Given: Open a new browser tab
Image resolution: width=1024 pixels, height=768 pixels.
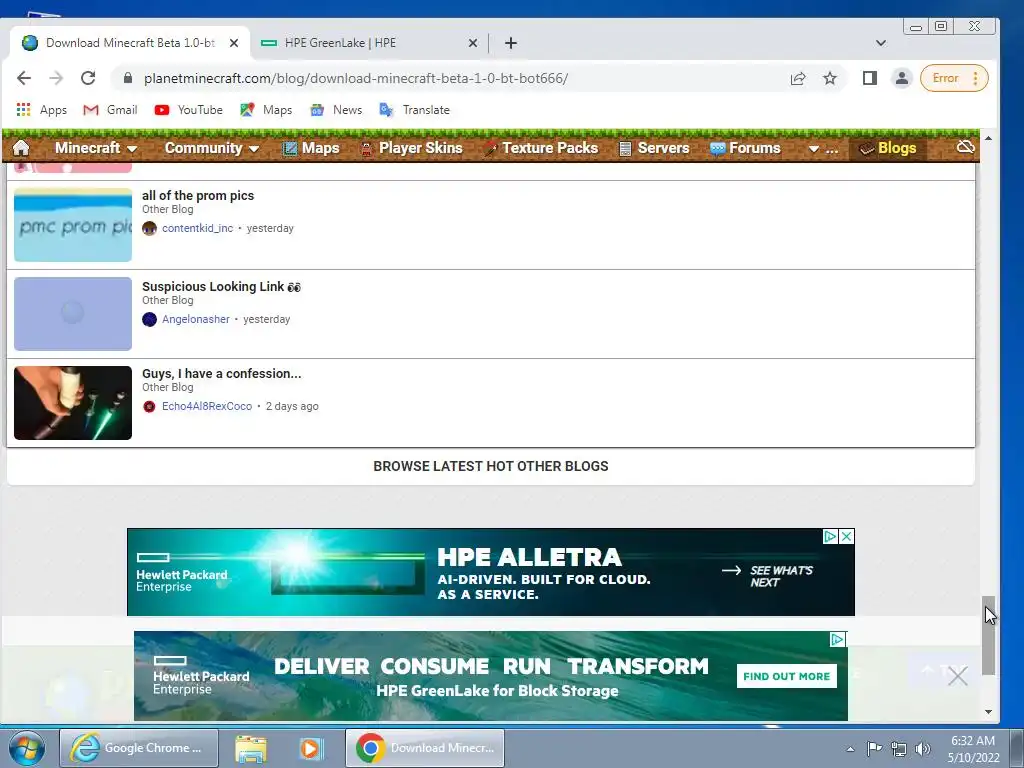Looking at the screenshot, I should [511, 43].
